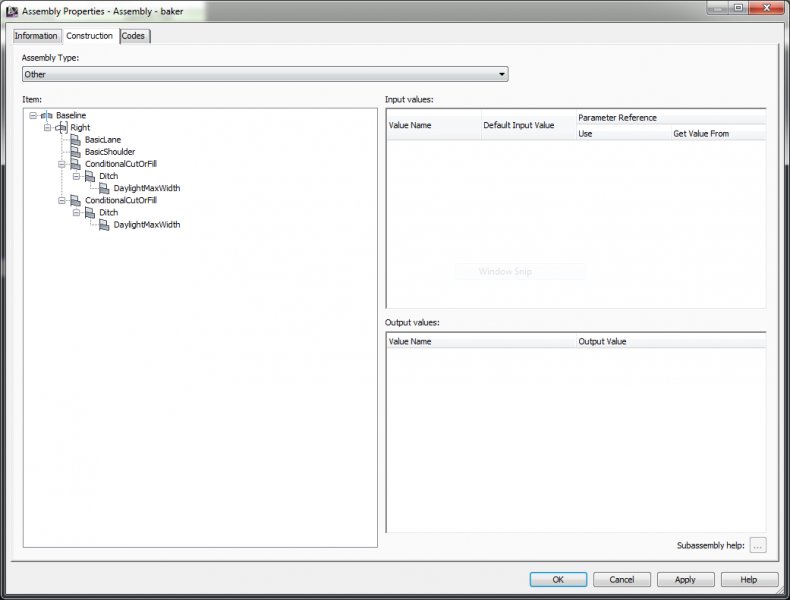
Task: Click the Right group icon
Action: point(61,127)
